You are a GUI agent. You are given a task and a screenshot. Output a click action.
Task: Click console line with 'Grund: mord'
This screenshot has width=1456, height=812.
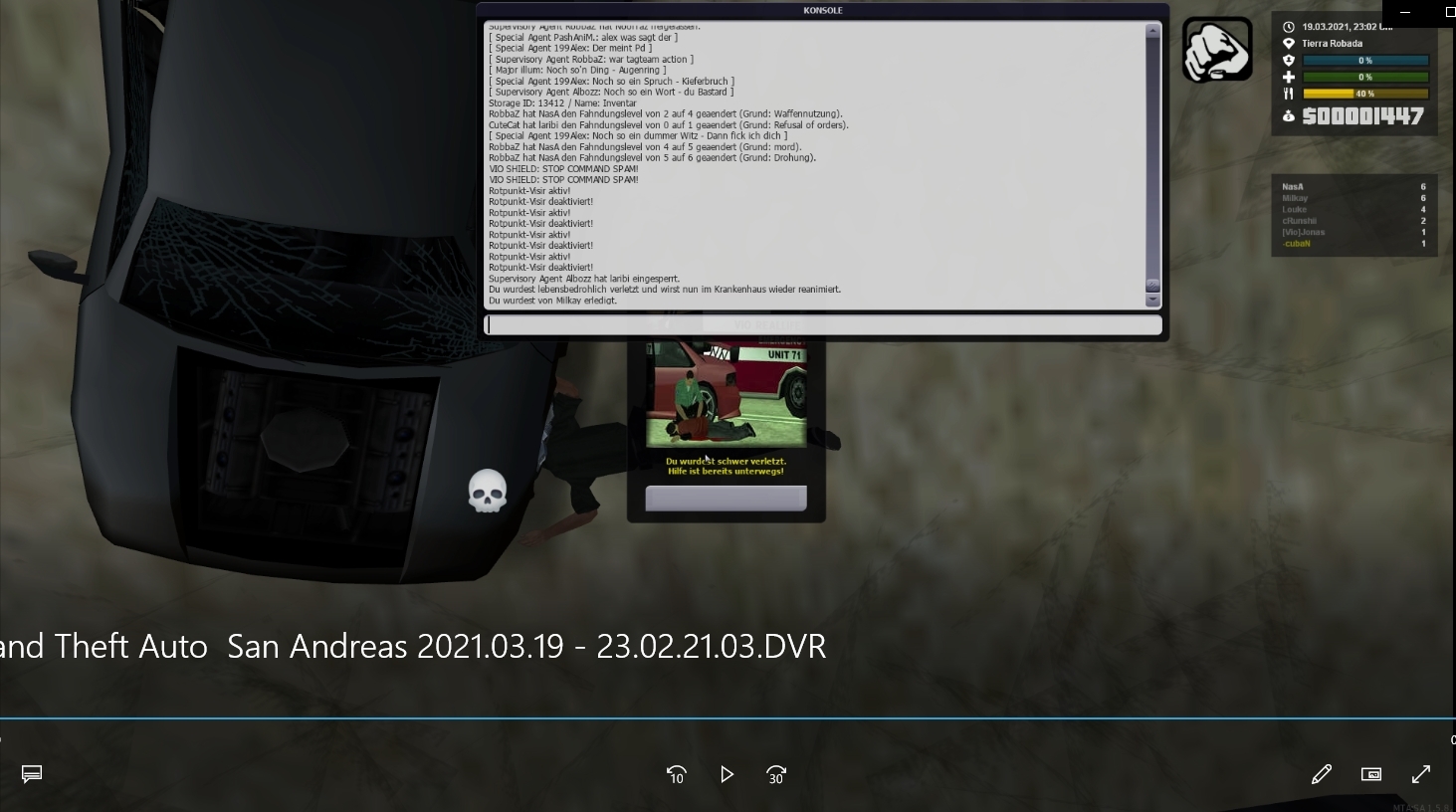[x=645, y=147]
